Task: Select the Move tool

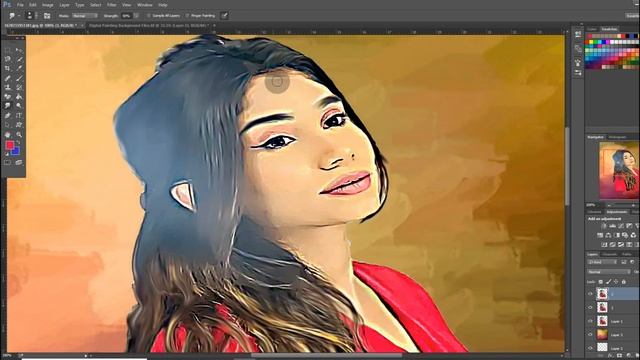Action: [x=19, y=50]
